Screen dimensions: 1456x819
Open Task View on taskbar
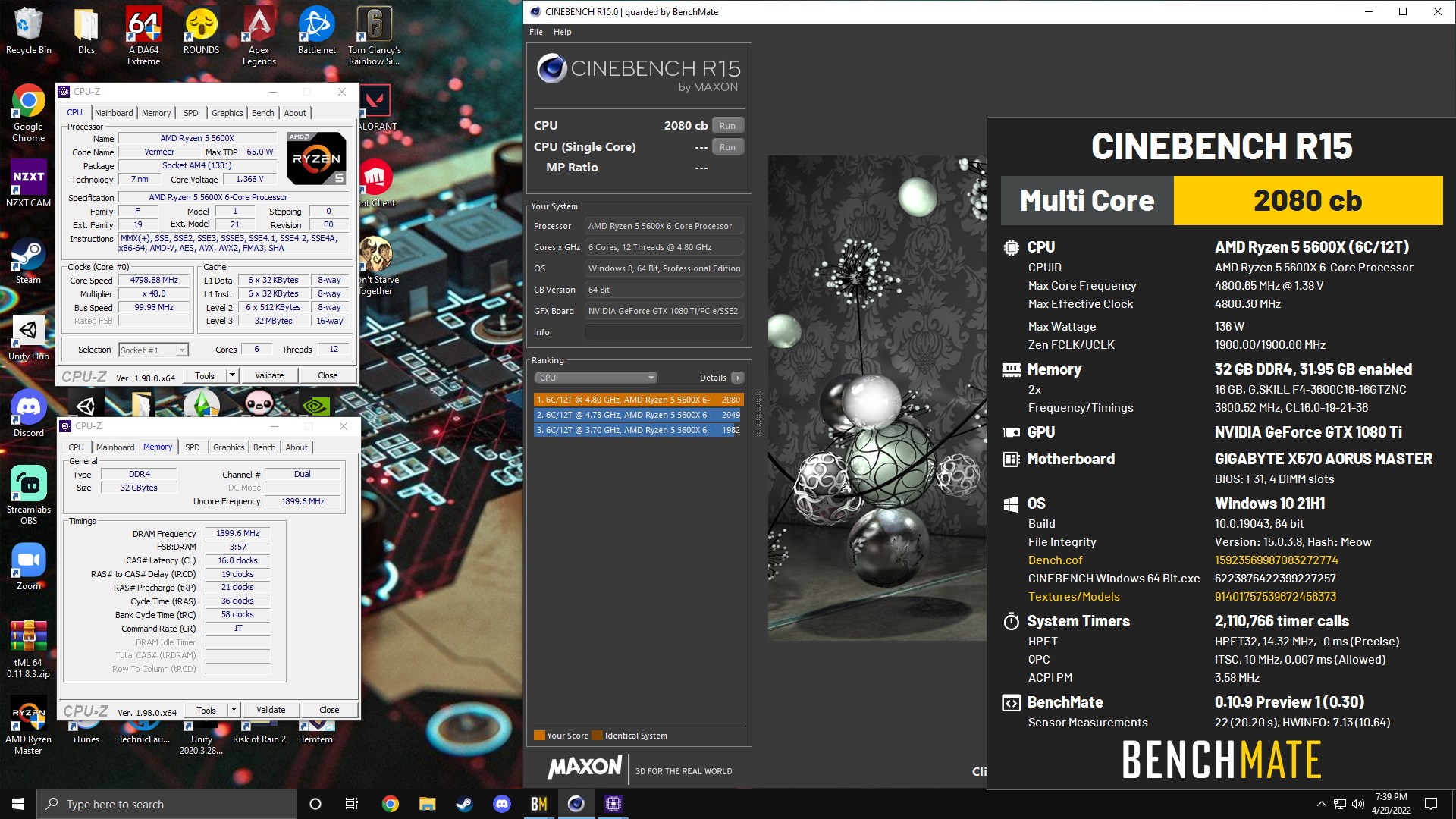coord(352,804)
